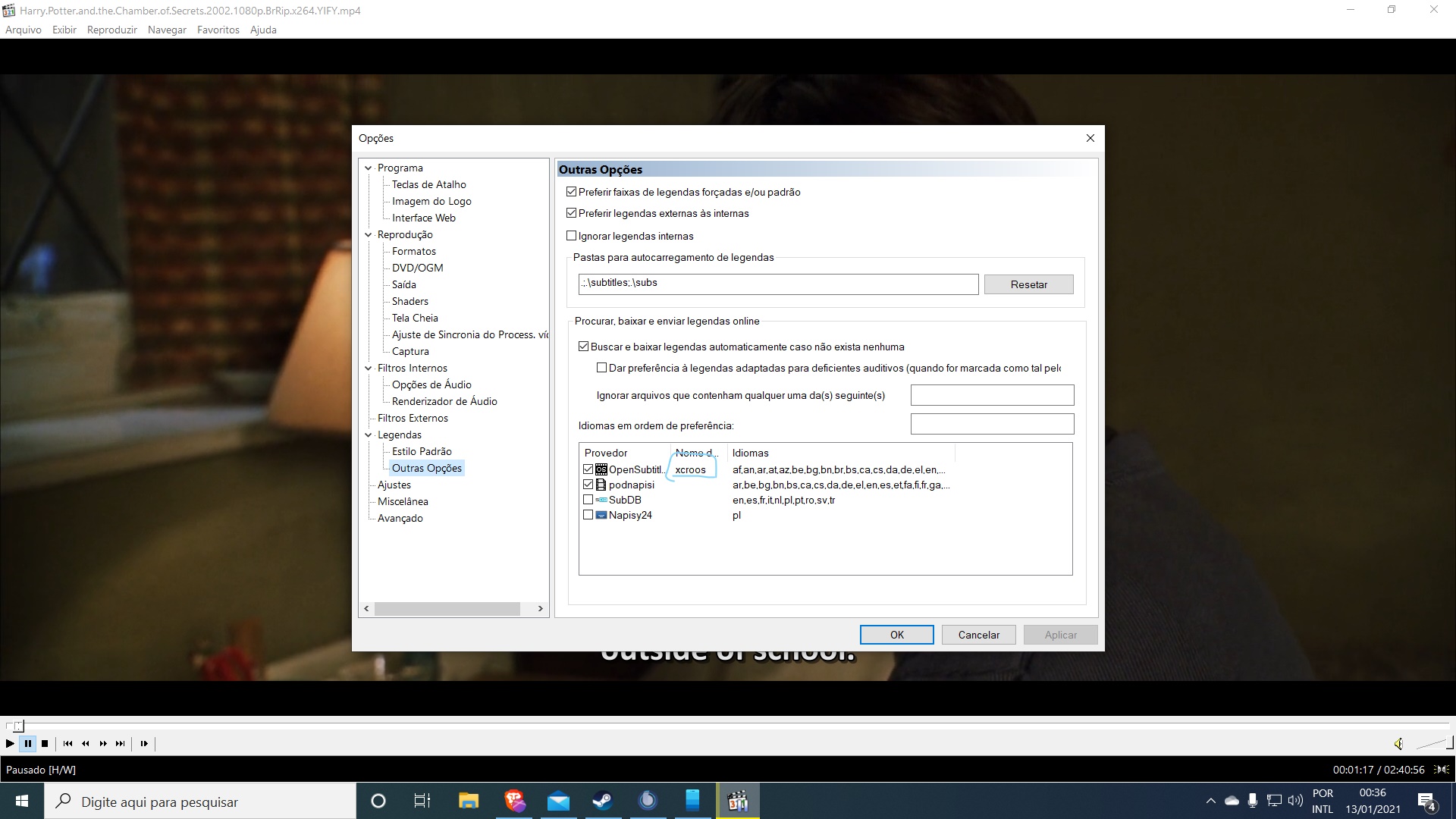Collapse the Programa tree section
This screenshot has height=819, width=1456.
pyautogui.click(x=369, y=168)
